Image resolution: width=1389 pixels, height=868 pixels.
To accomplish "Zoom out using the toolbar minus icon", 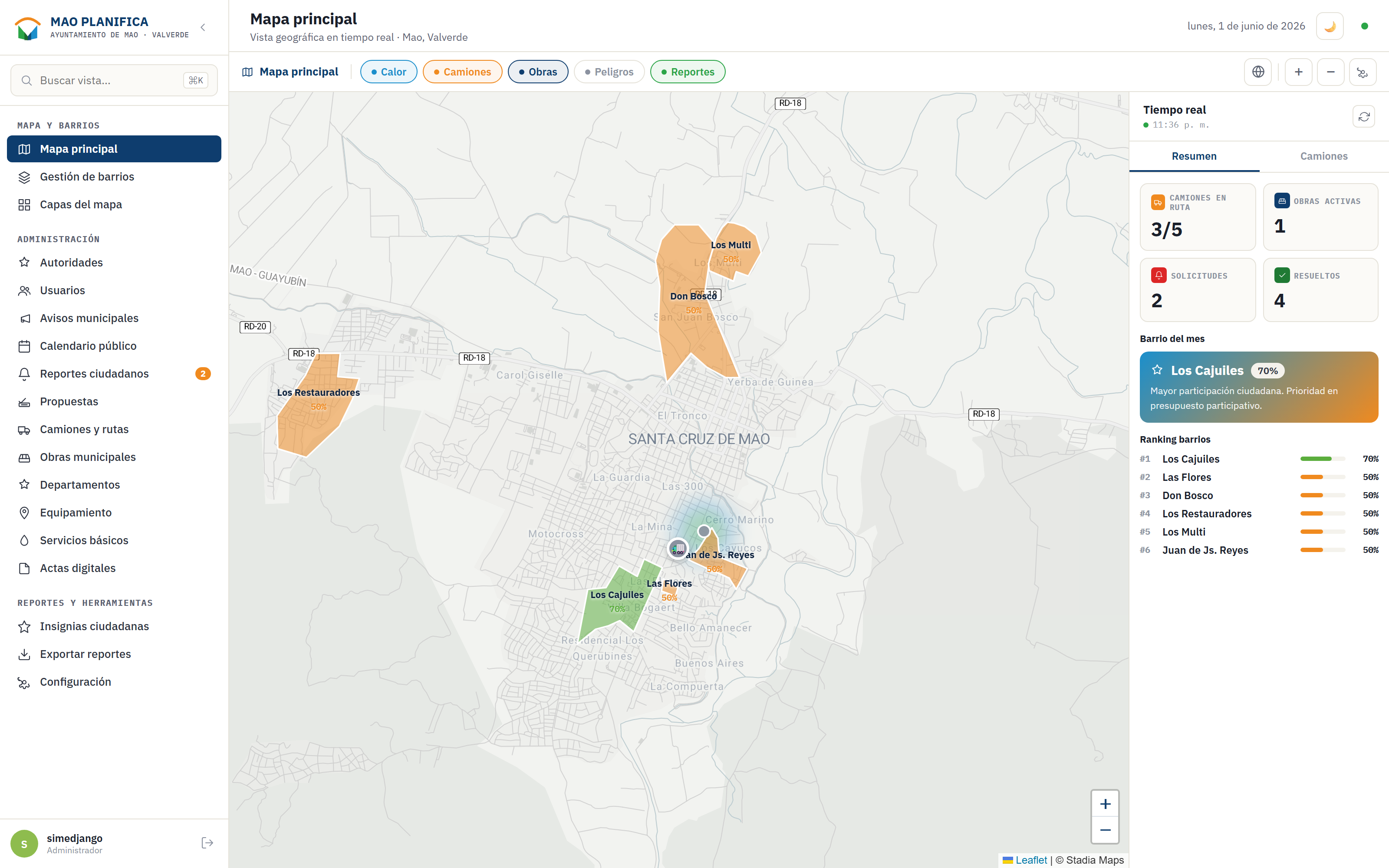I will 1330,72.
